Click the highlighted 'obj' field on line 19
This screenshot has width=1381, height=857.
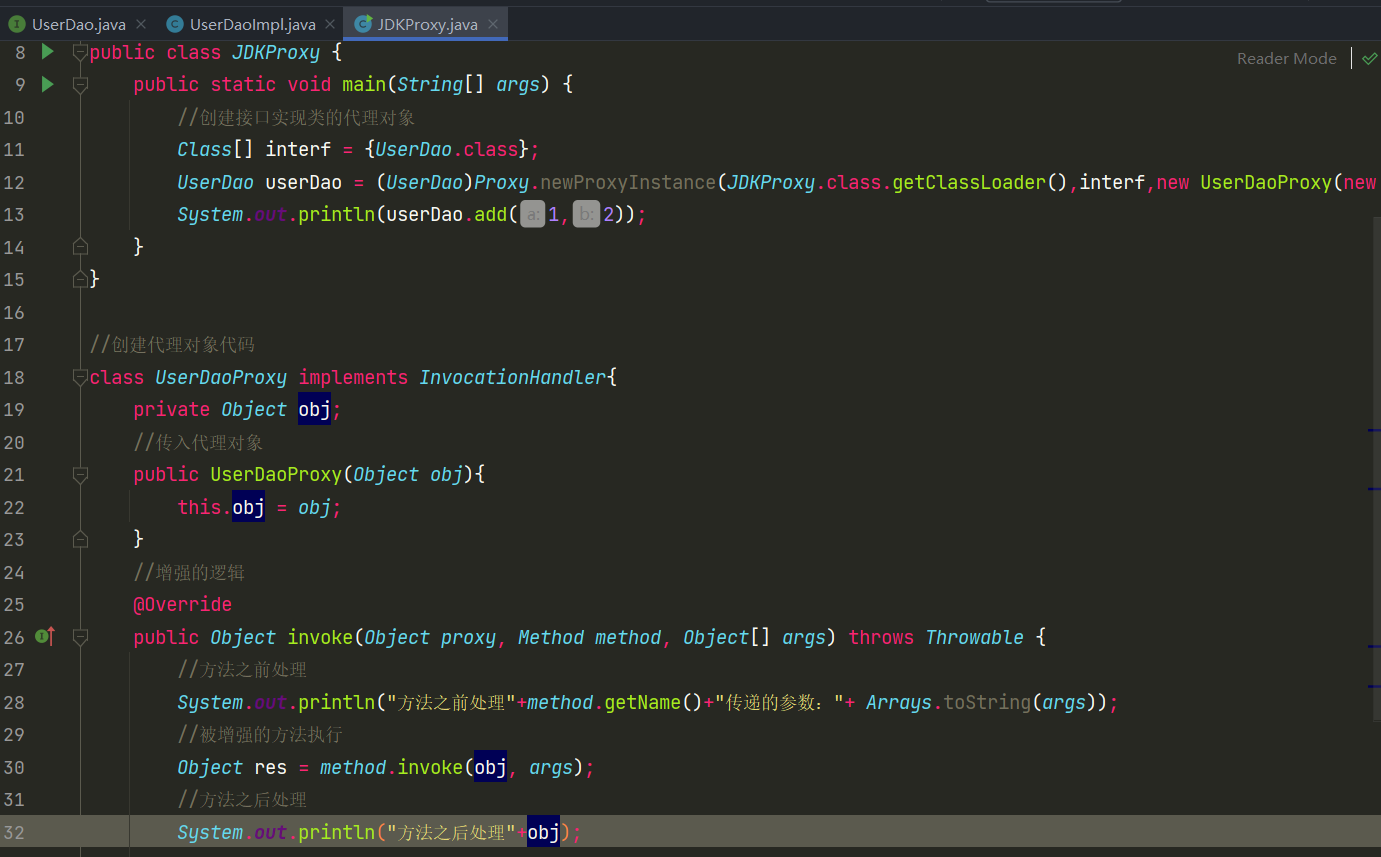coord(314,409)
